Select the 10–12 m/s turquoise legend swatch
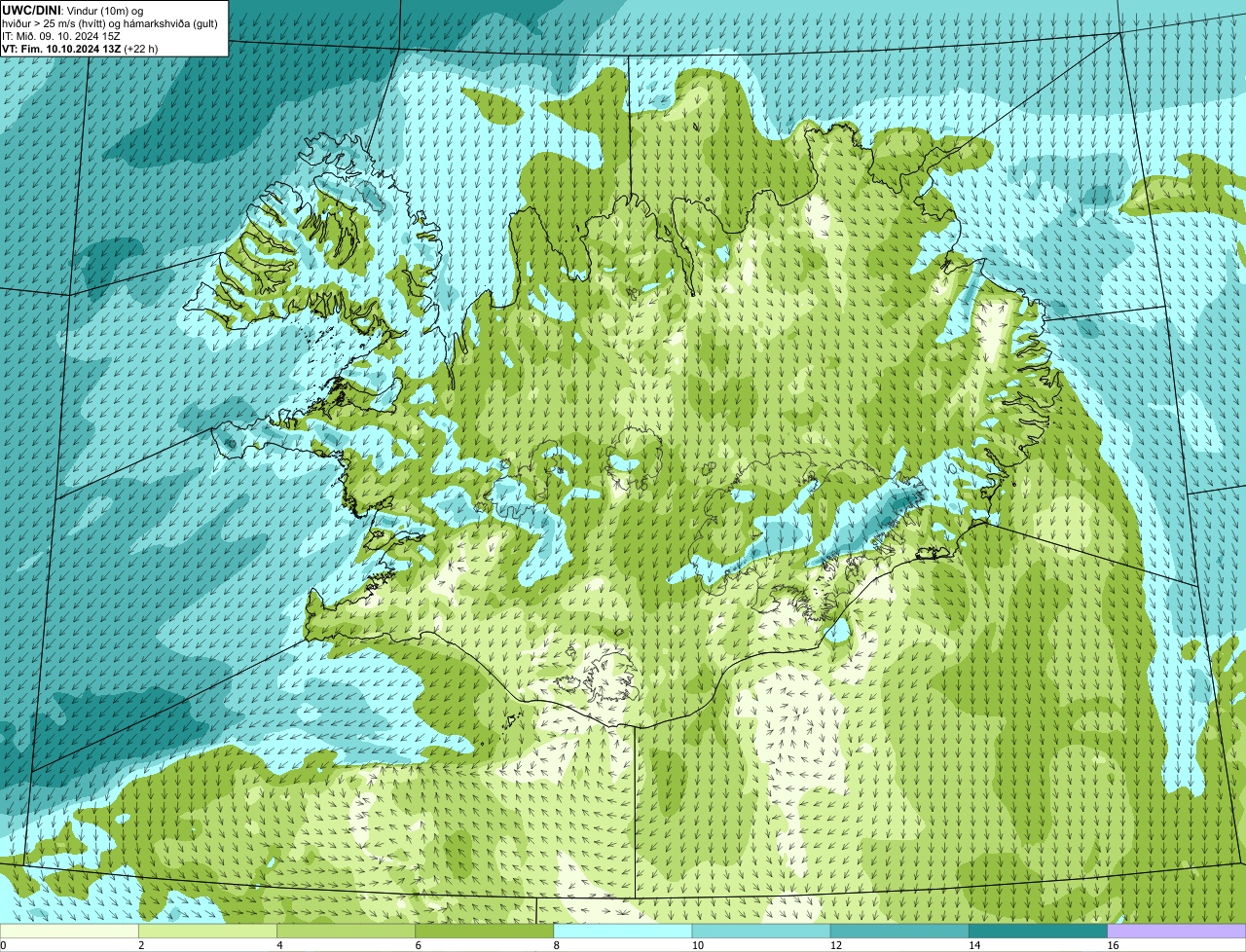This screenshot has width=1246, height=952. point(761,931)
